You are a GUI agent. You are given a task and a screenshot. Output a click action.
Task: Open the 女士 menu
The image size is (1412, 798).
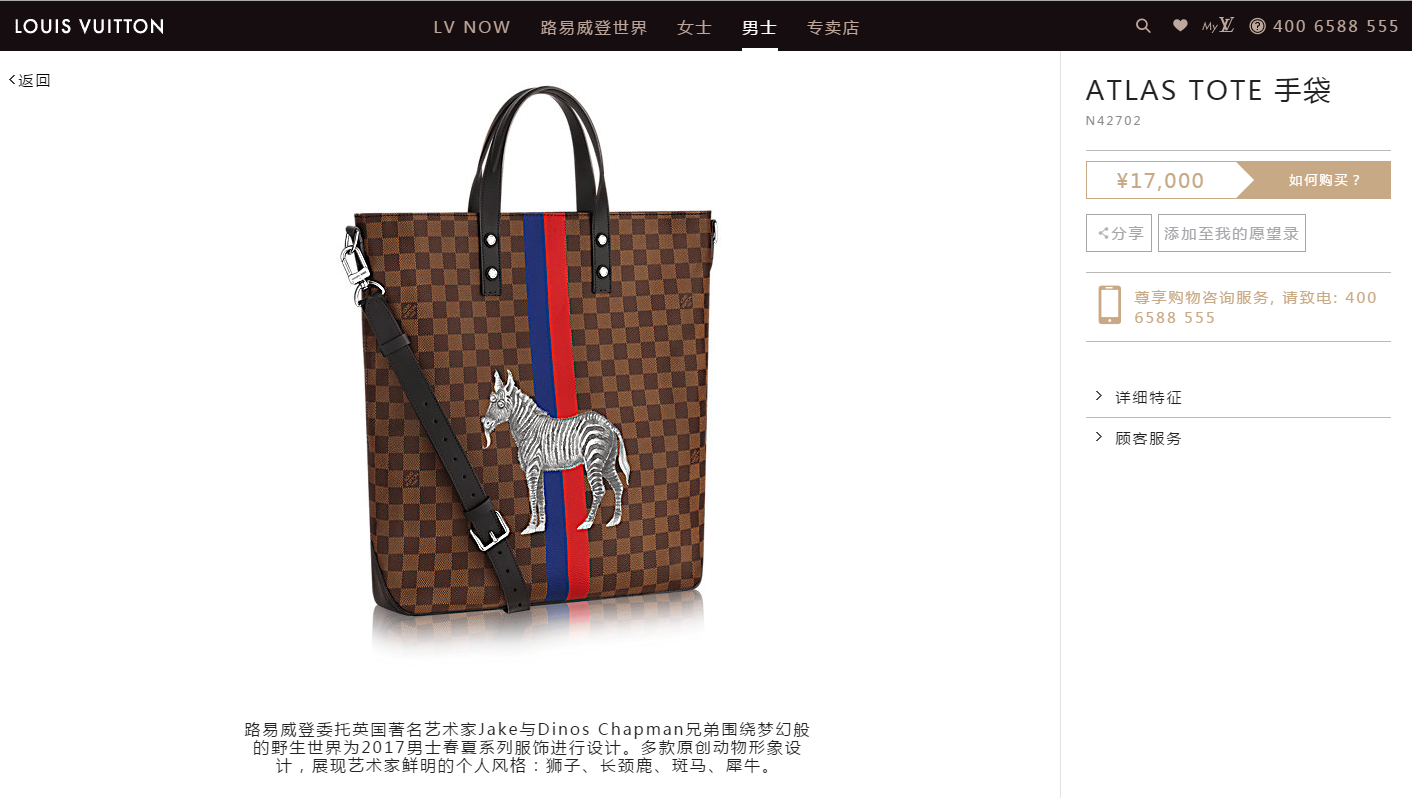(x=694, y=27)
